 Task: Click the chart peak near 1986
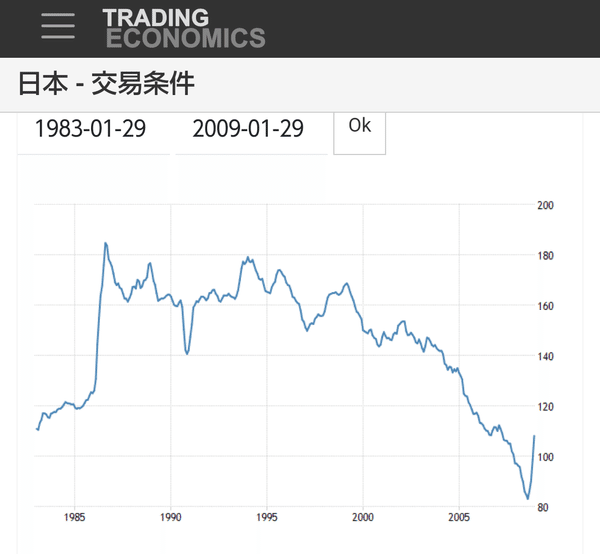click(105, 243)
